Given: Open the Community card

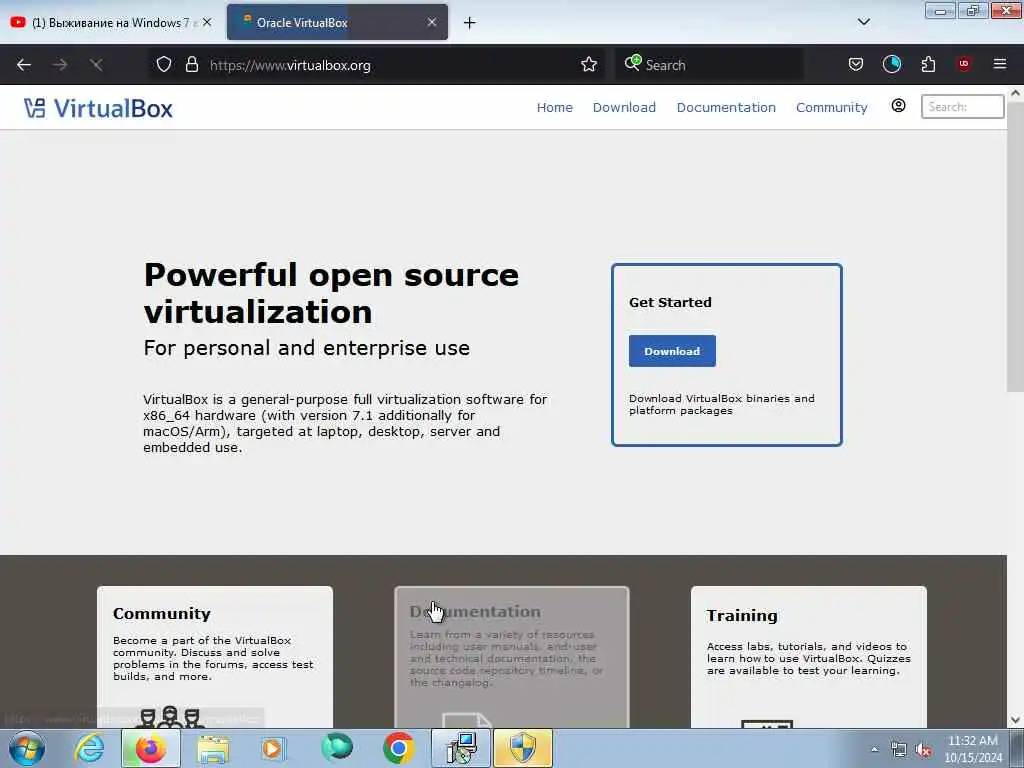Looking at the screenshot, I should 215,657.
